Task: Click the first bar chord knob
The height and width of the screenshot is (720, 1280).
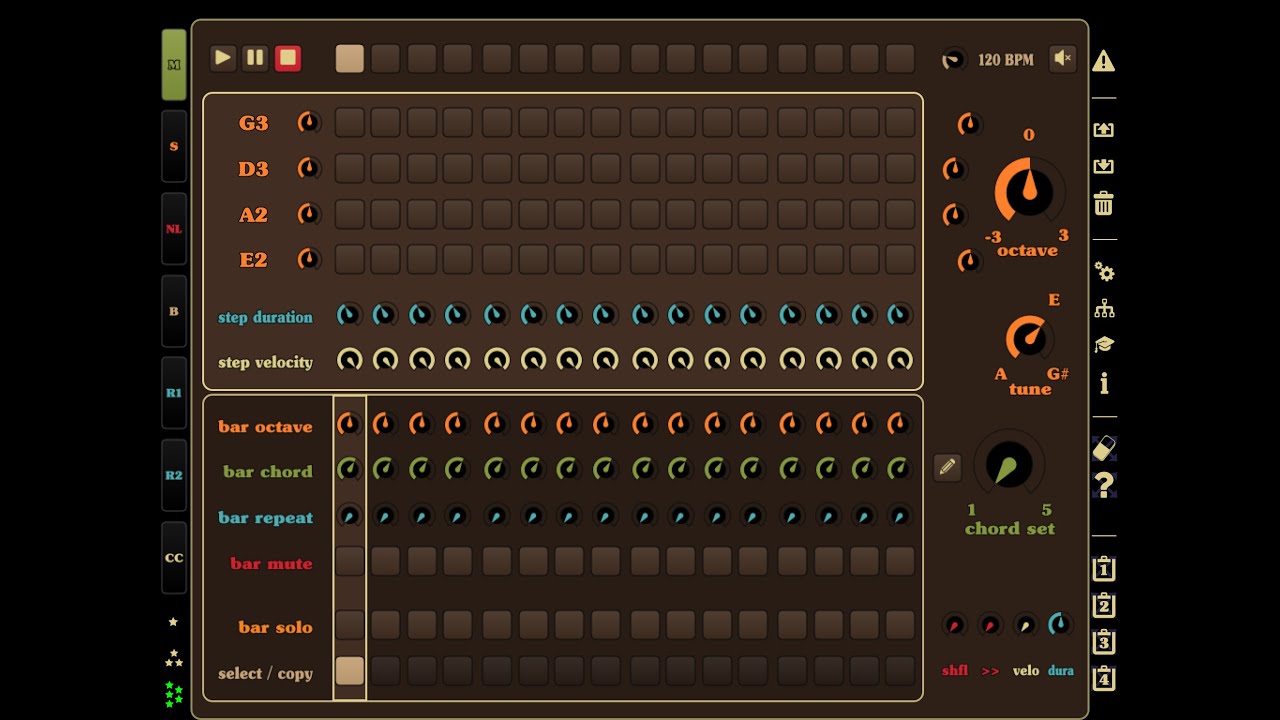Action: (x=349, y=468)
